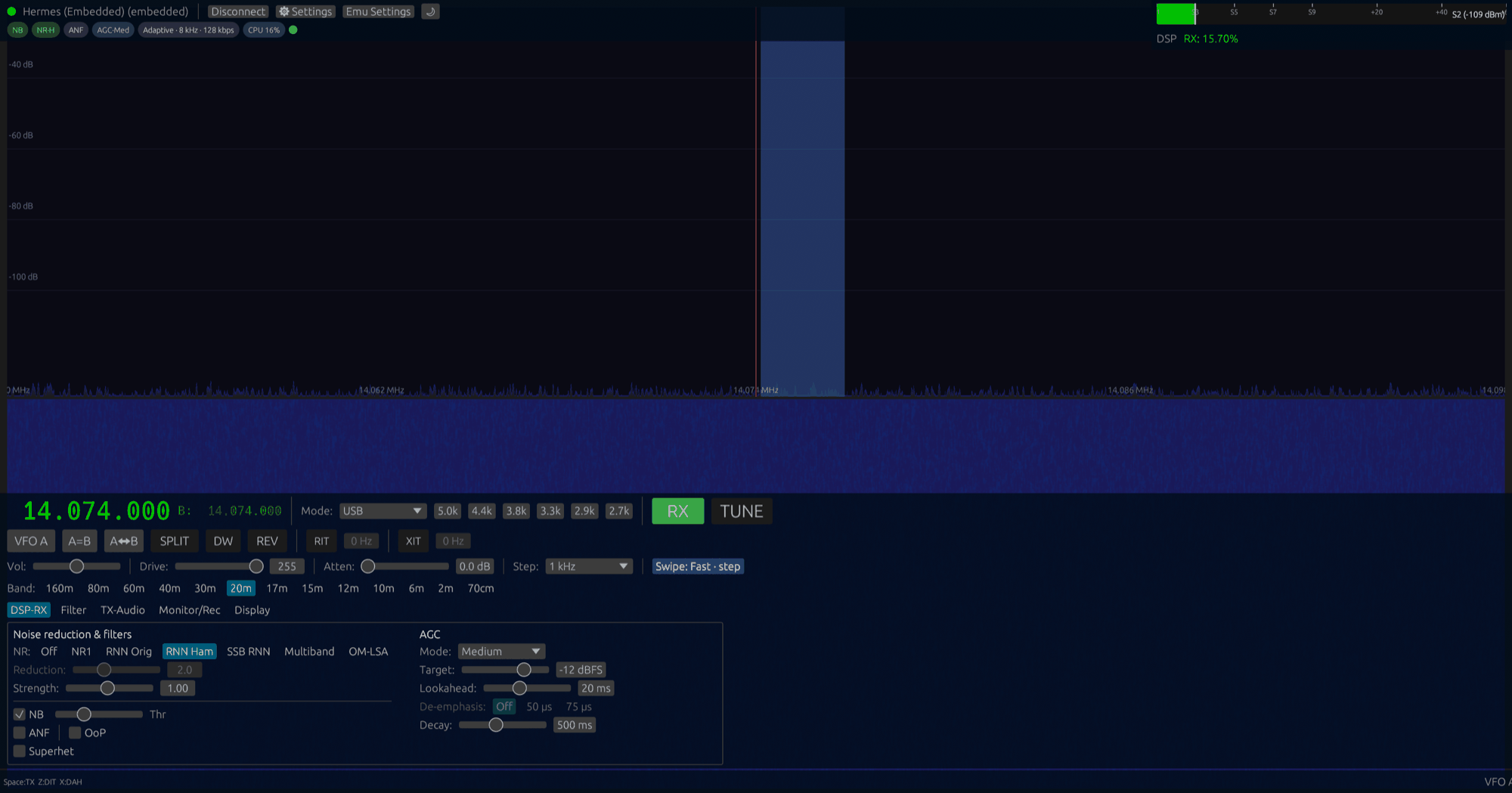Click the green RX button

click(677, 511)
